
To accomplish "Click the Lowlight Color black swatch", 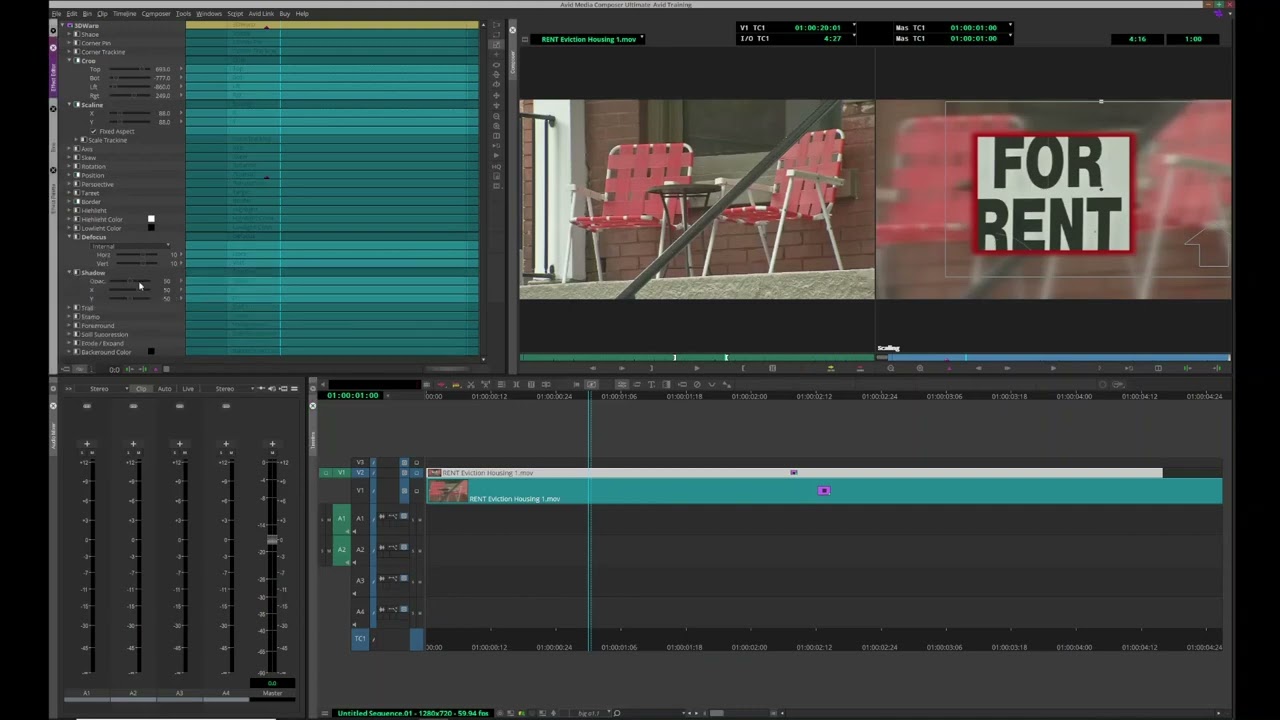I will pos(151,228).
